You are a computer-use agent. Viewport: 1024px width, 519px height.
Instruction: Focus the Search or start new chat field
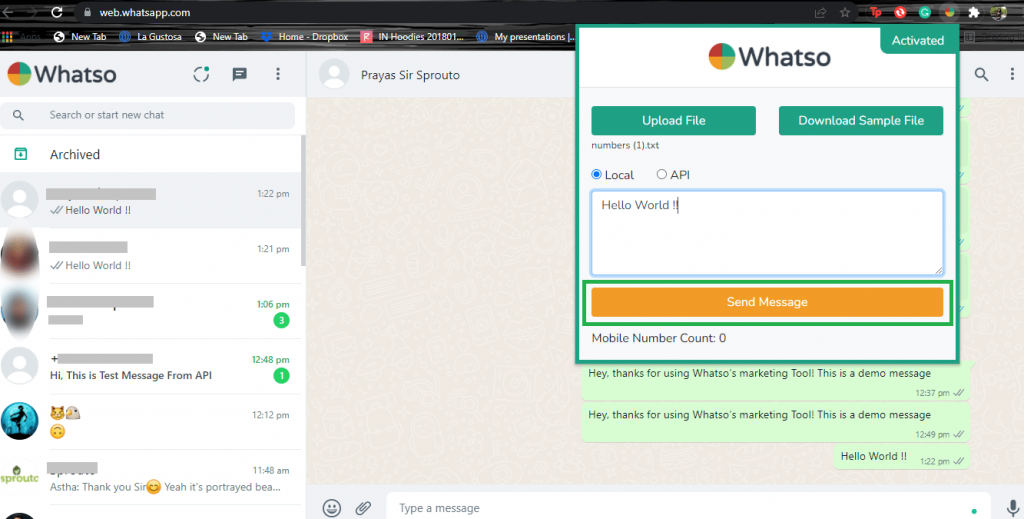[x=148, y=115]
